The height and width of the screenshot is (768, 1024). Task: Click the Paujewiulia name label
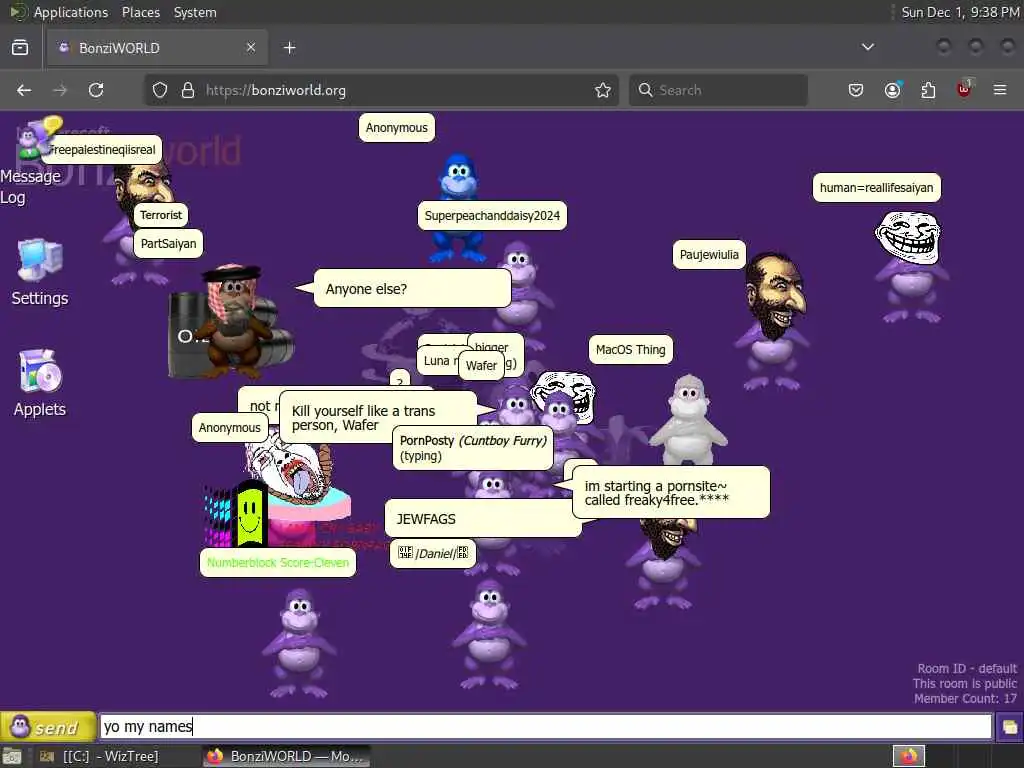click(709, 255)
